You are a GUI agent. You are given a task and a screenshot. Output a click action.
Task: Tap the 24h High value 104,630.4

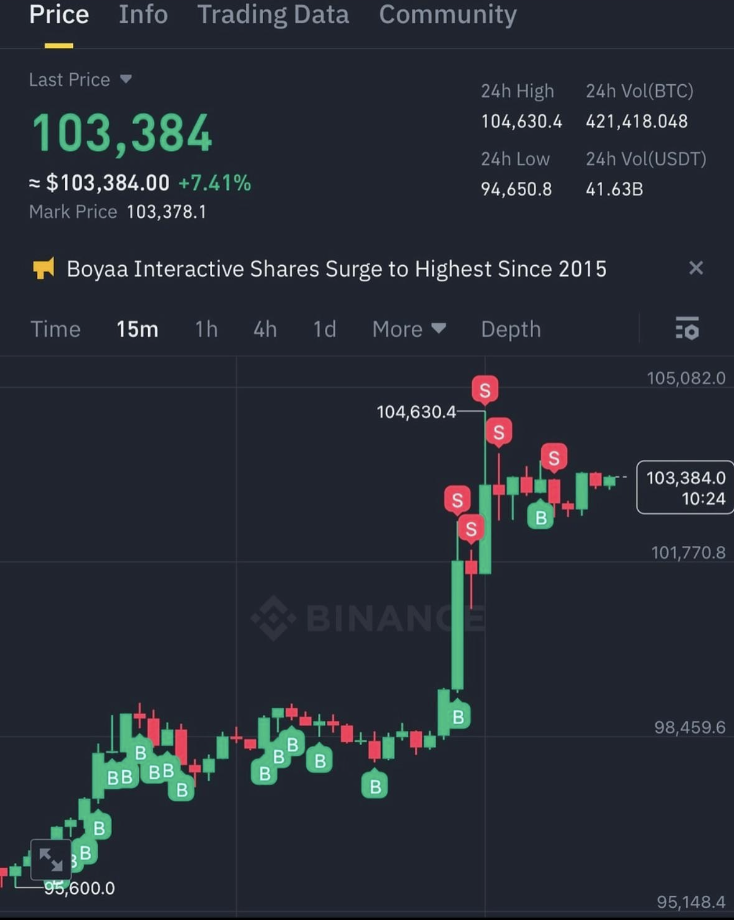[522, 121]
